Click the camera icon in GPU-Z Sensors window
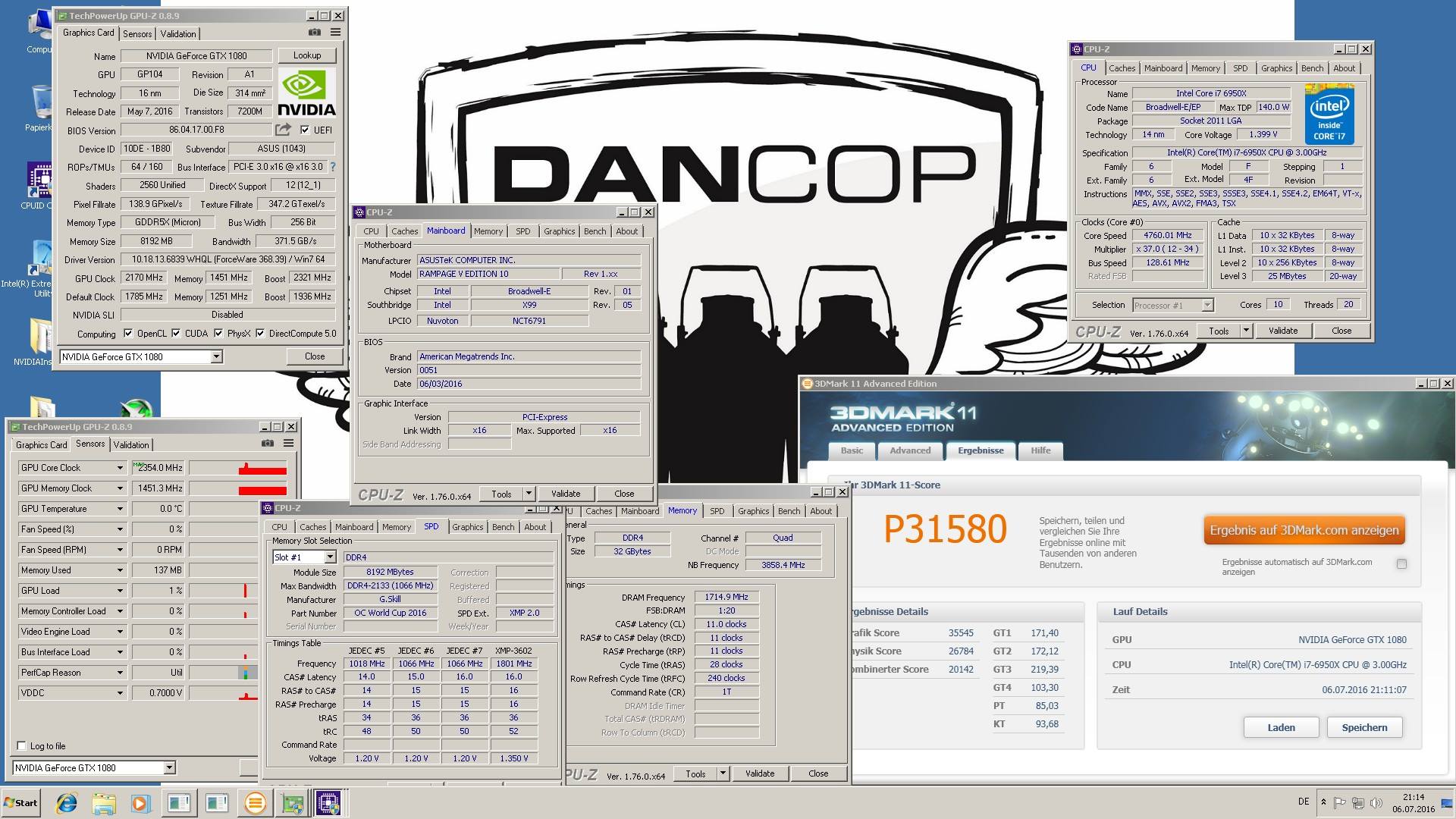 [267, 444]
